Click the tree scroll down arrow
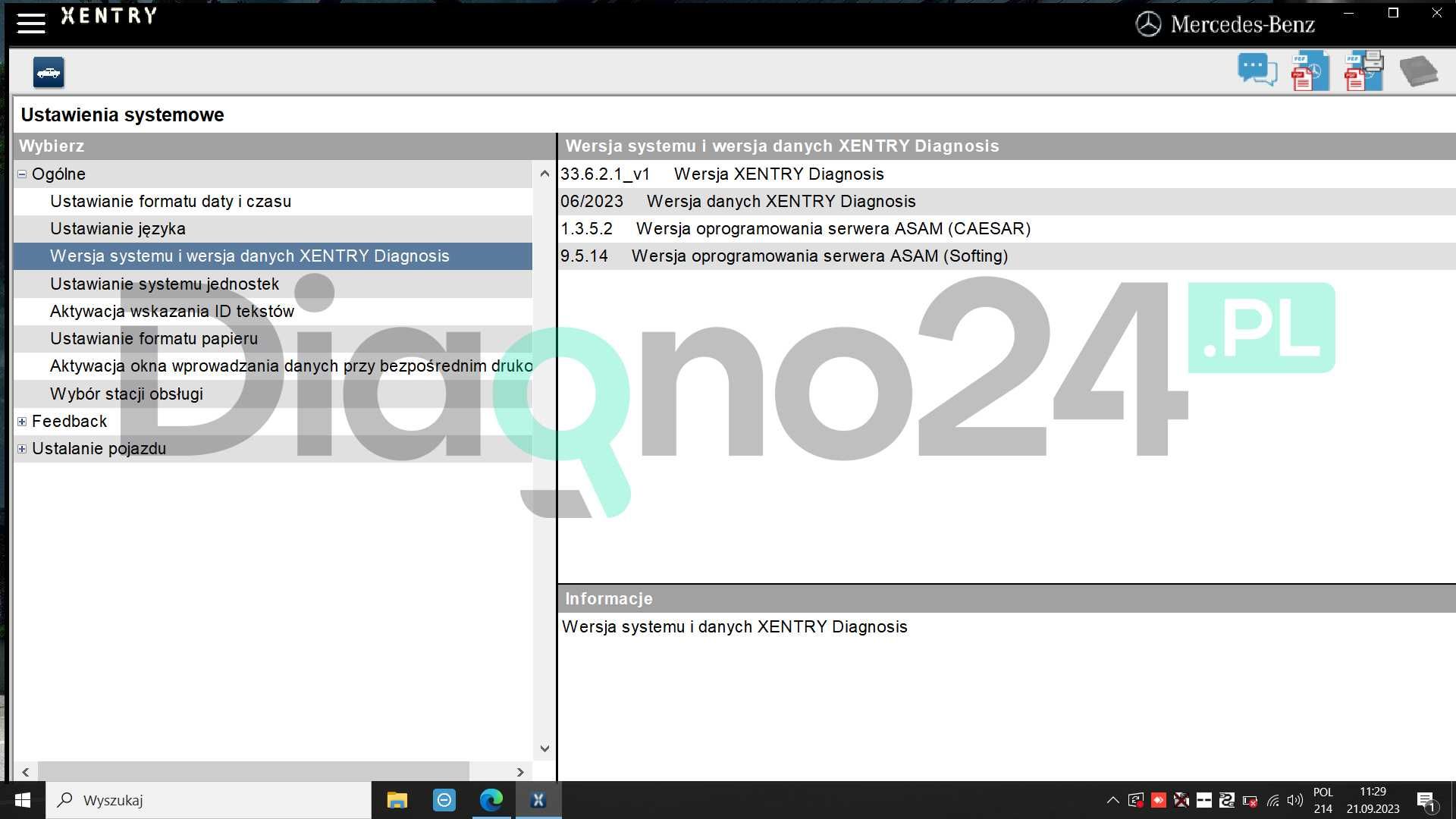The image size is (1456, 819). (544, 748)
